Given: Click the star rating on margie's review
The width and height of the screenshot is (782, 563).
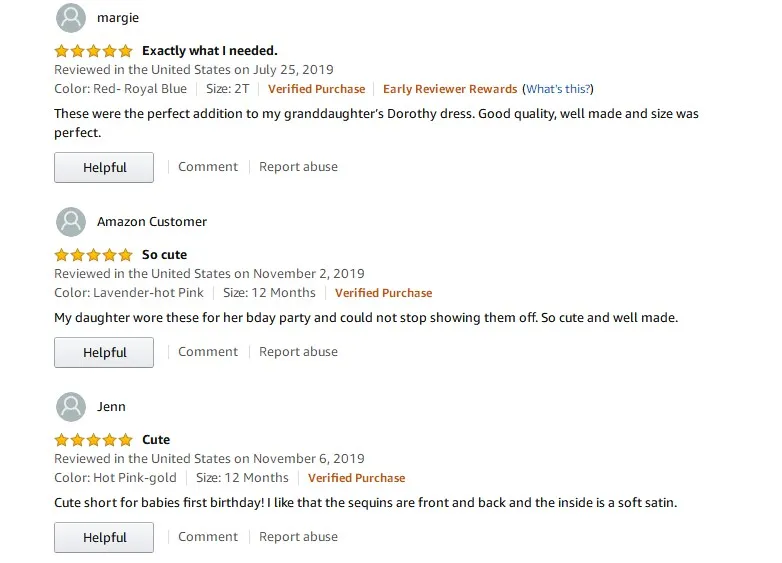Looking at the screenshot, I should (93, 51).
